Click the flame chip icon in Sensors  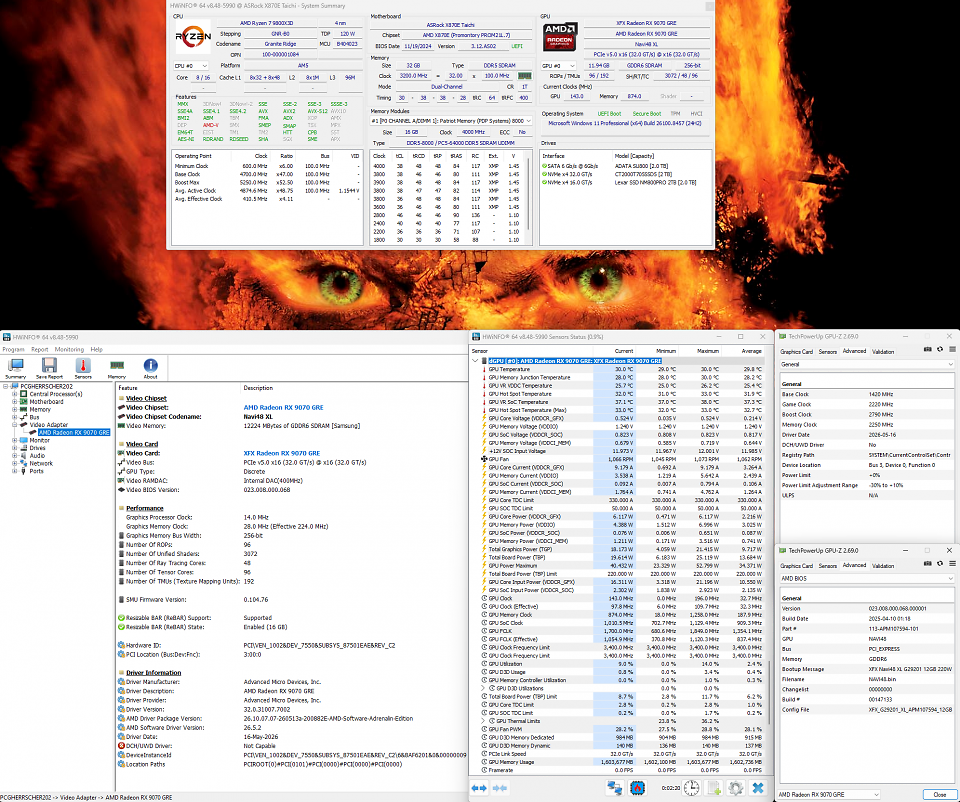coord(637,788)
